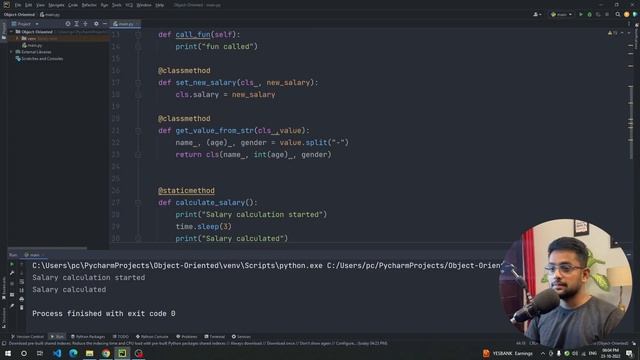Select the main tab in Run panel

coord(34,255)
